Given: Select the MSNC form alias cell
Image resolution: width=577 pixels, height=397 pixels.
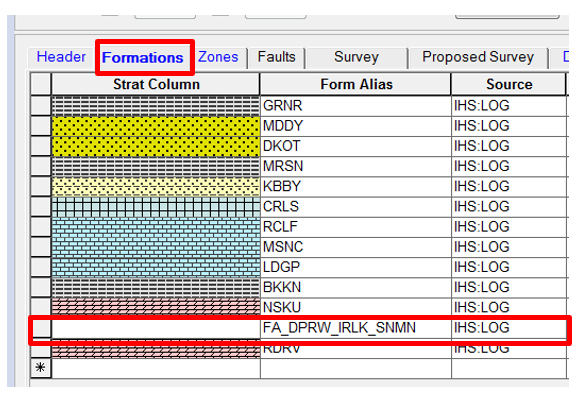Looking at the screenshot, I should pyautogui.click(x=355, y=247).
